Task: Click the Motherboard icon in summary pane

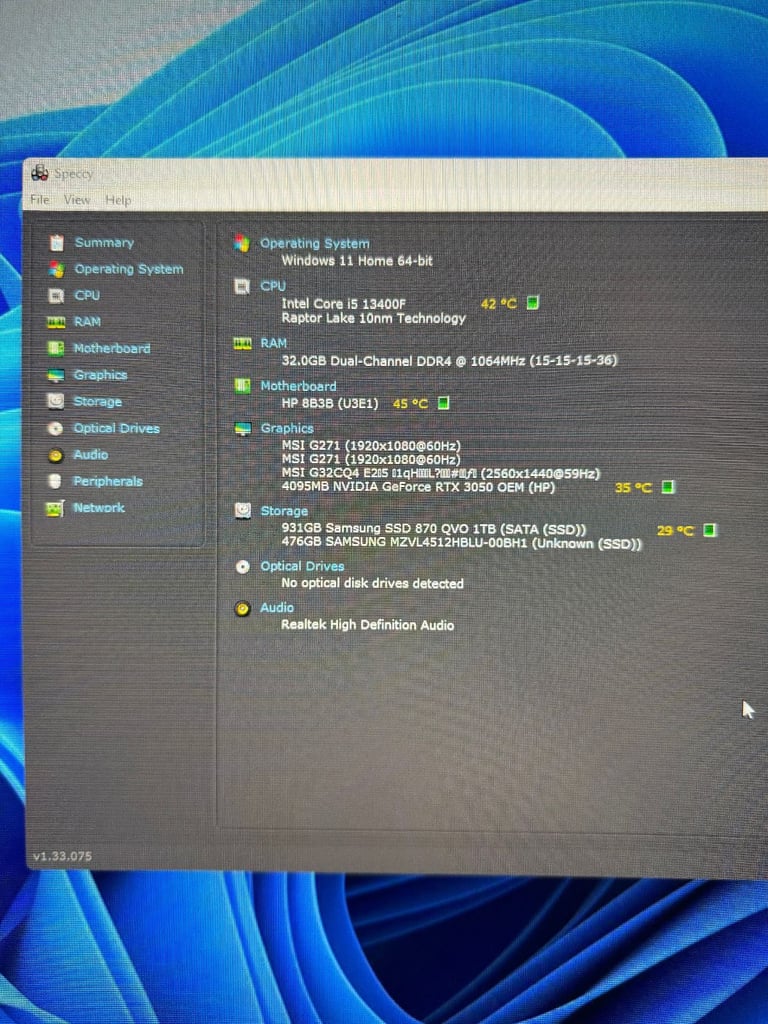Action: coord(242,386)
